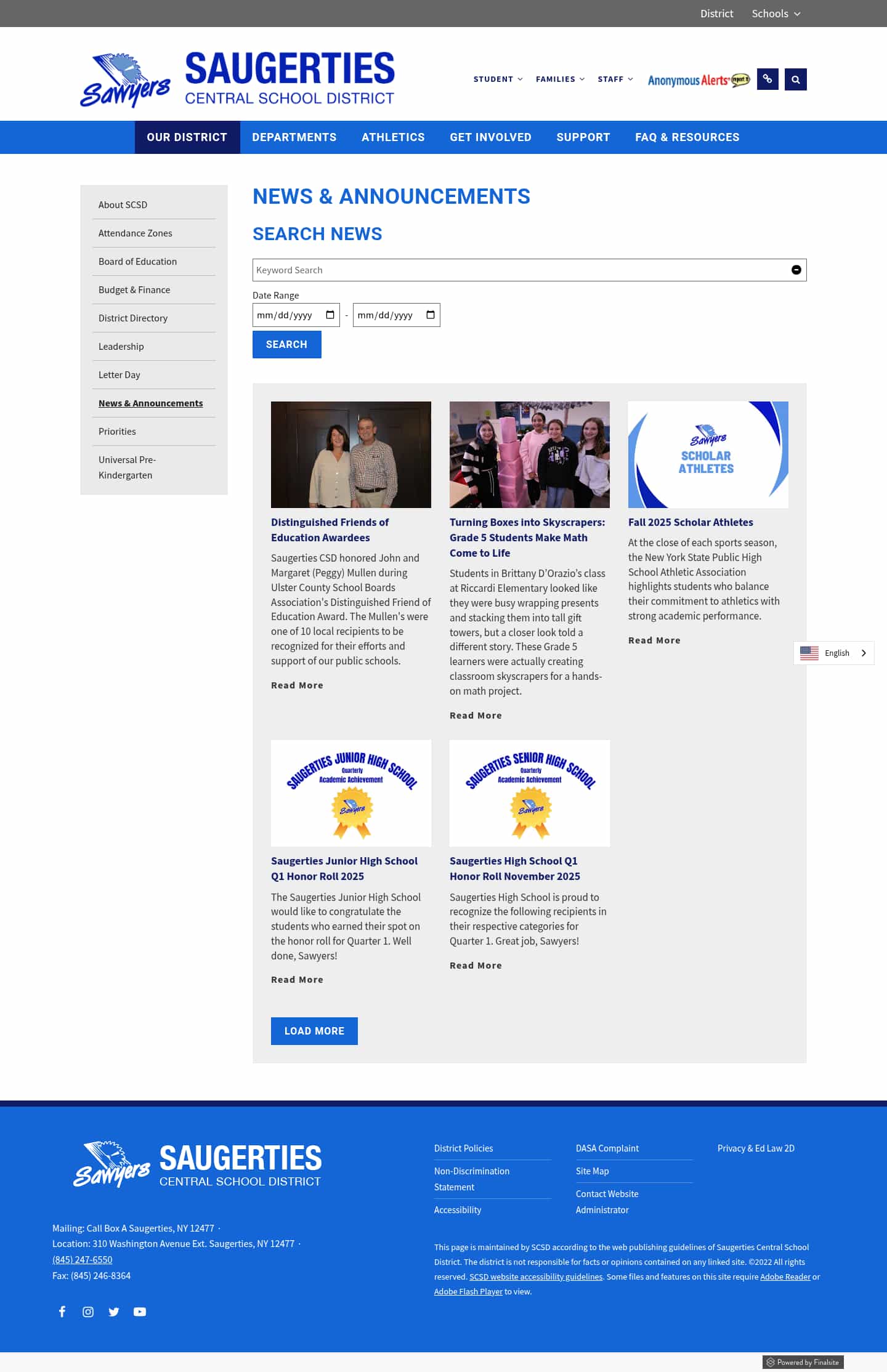Image resolution: width=887 pixels, height=1372 pixels.
Task: Read More on Scholar Athletes article
Action: 654,640
